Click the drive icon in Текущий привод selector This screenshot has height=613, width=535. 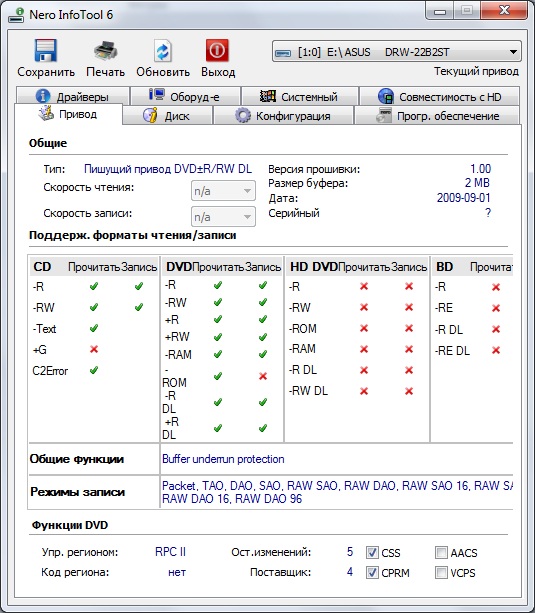point(282,53)
